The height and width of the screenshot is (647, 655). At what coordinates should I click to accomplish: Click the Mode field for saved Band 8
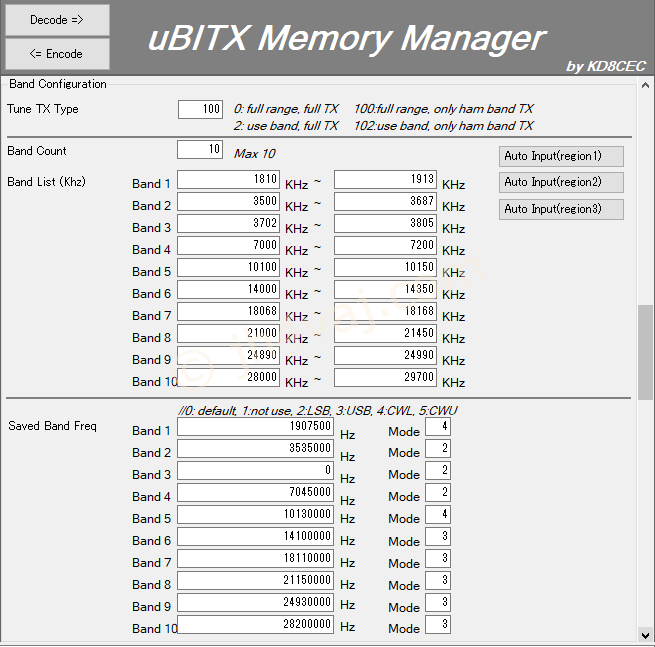tap(438, 581)
